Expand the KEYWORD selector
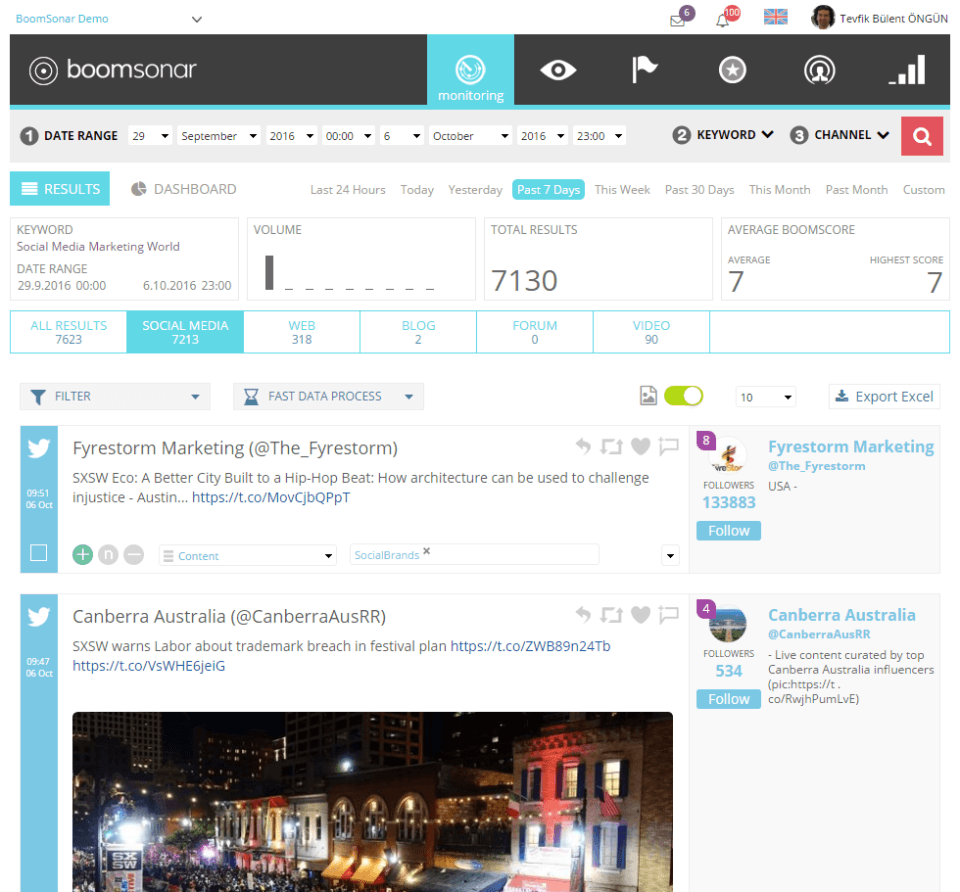 [724, 135]
